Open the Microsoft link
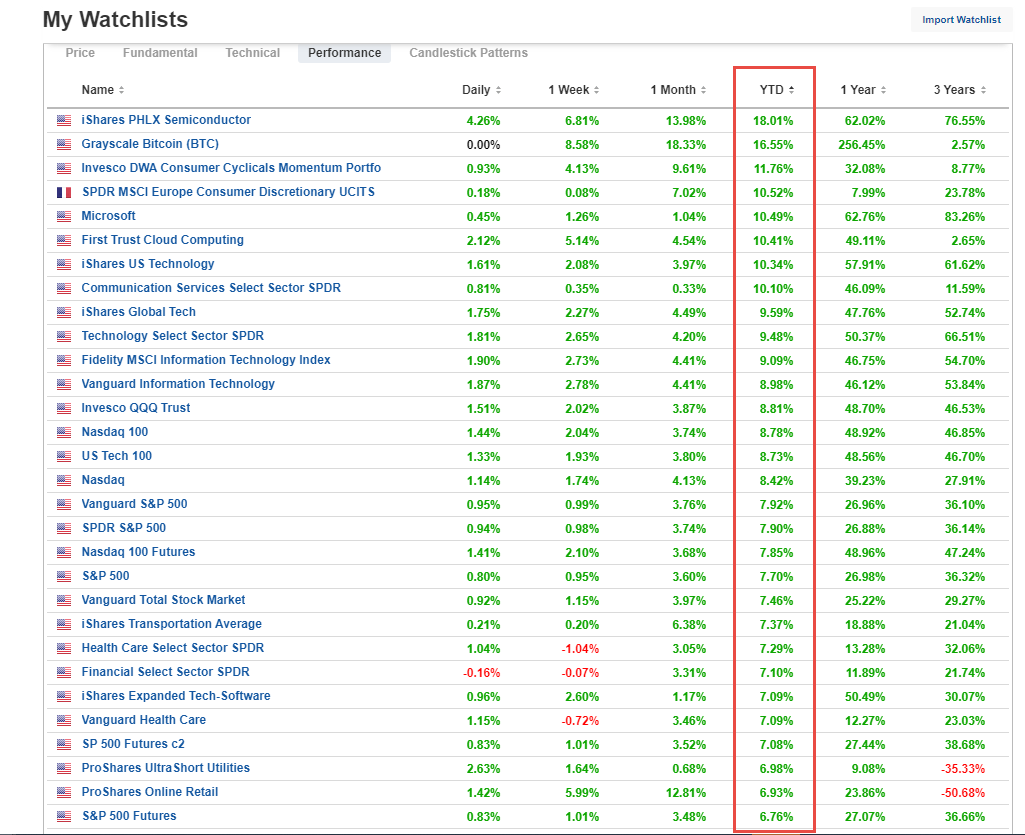Viewport: 1025px width, 835px height. [x=109, y=216]
